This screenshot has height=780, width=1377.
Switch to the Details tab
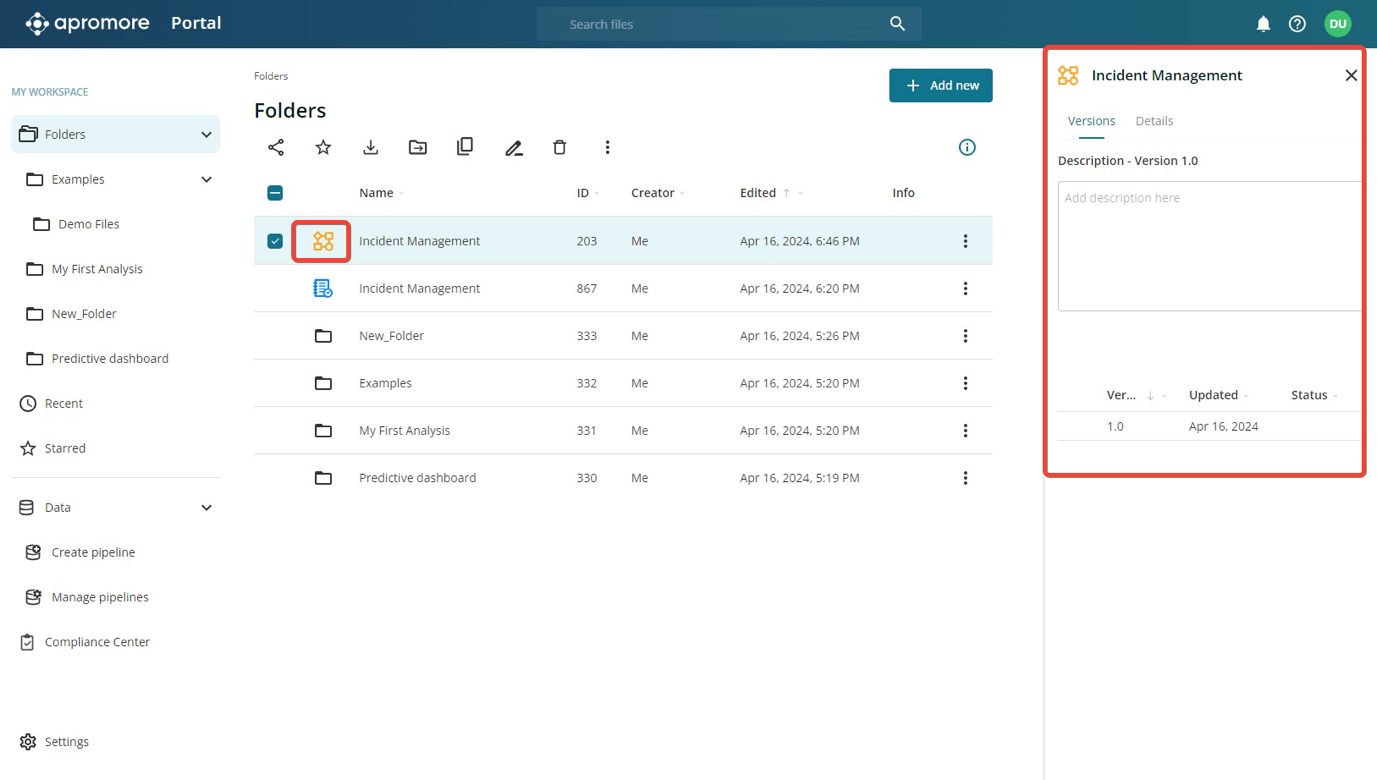point(1154,121)
